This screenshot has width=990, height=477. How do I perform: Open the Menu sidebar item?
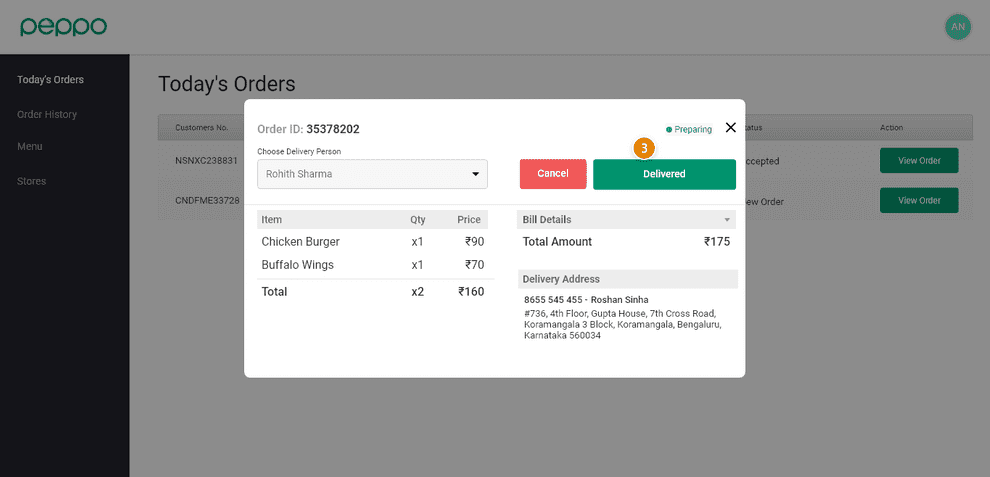pyautogui.click(x=30, y=146)
